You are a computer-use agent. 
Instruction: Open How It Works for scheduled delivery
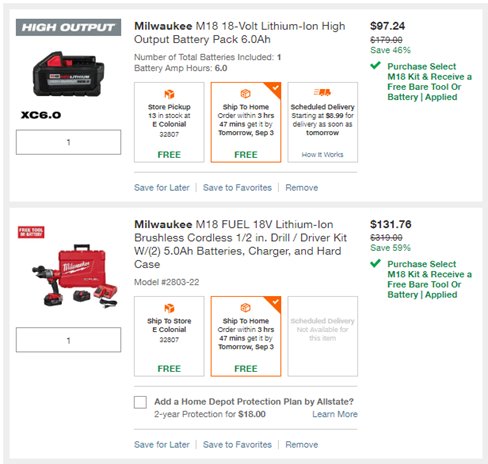pyautogui.click(x=322, y=155)
